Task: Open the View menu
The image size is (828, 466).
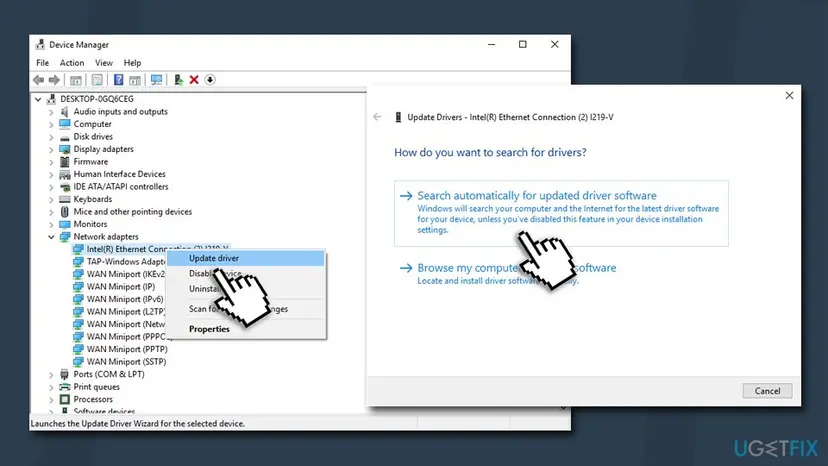Action: click(x=104, y=62)
